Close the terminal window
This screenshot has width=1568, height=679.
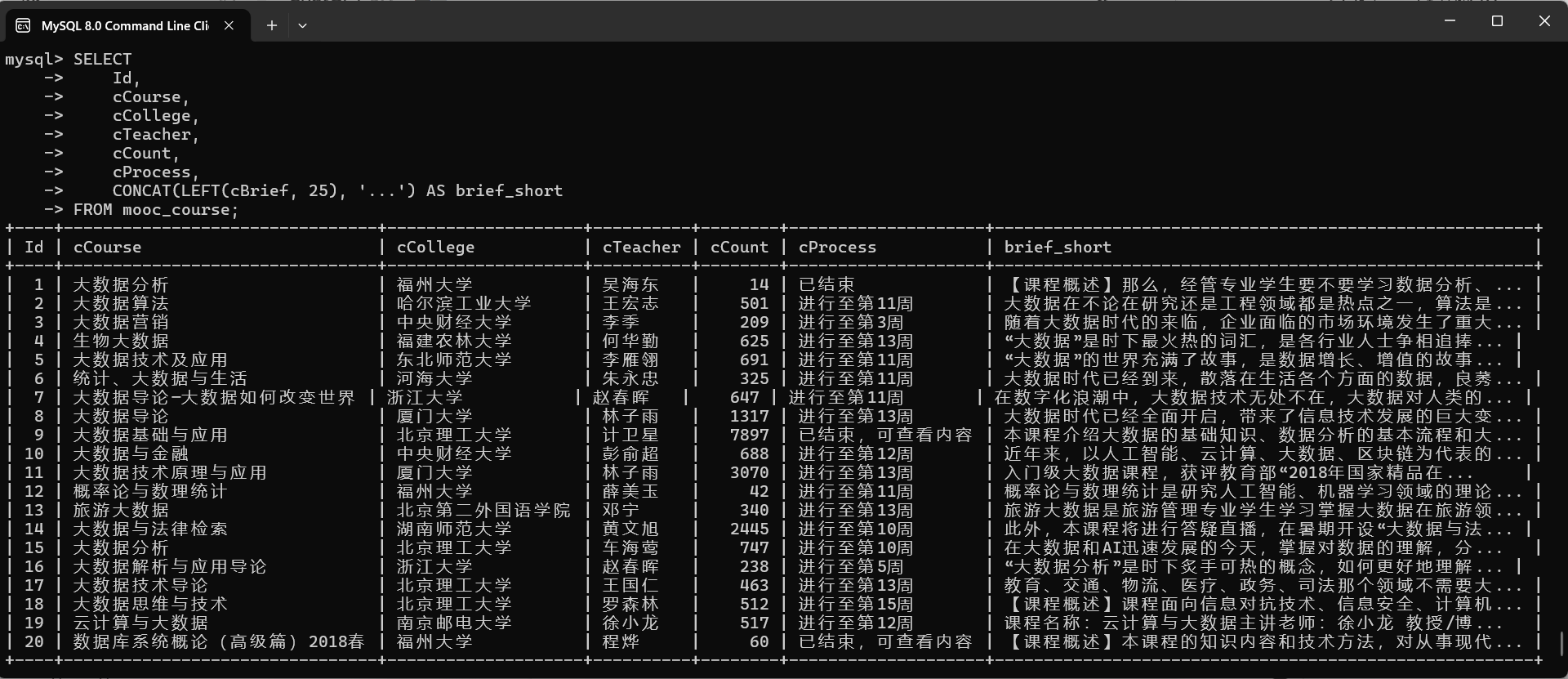[1544, 20]
